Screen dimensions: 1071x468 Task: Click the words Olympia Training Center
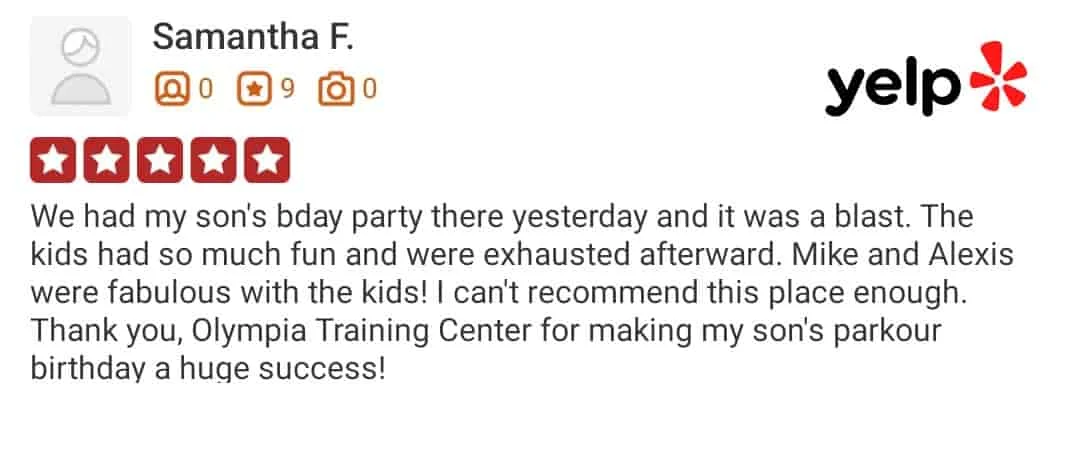point(362,331)
